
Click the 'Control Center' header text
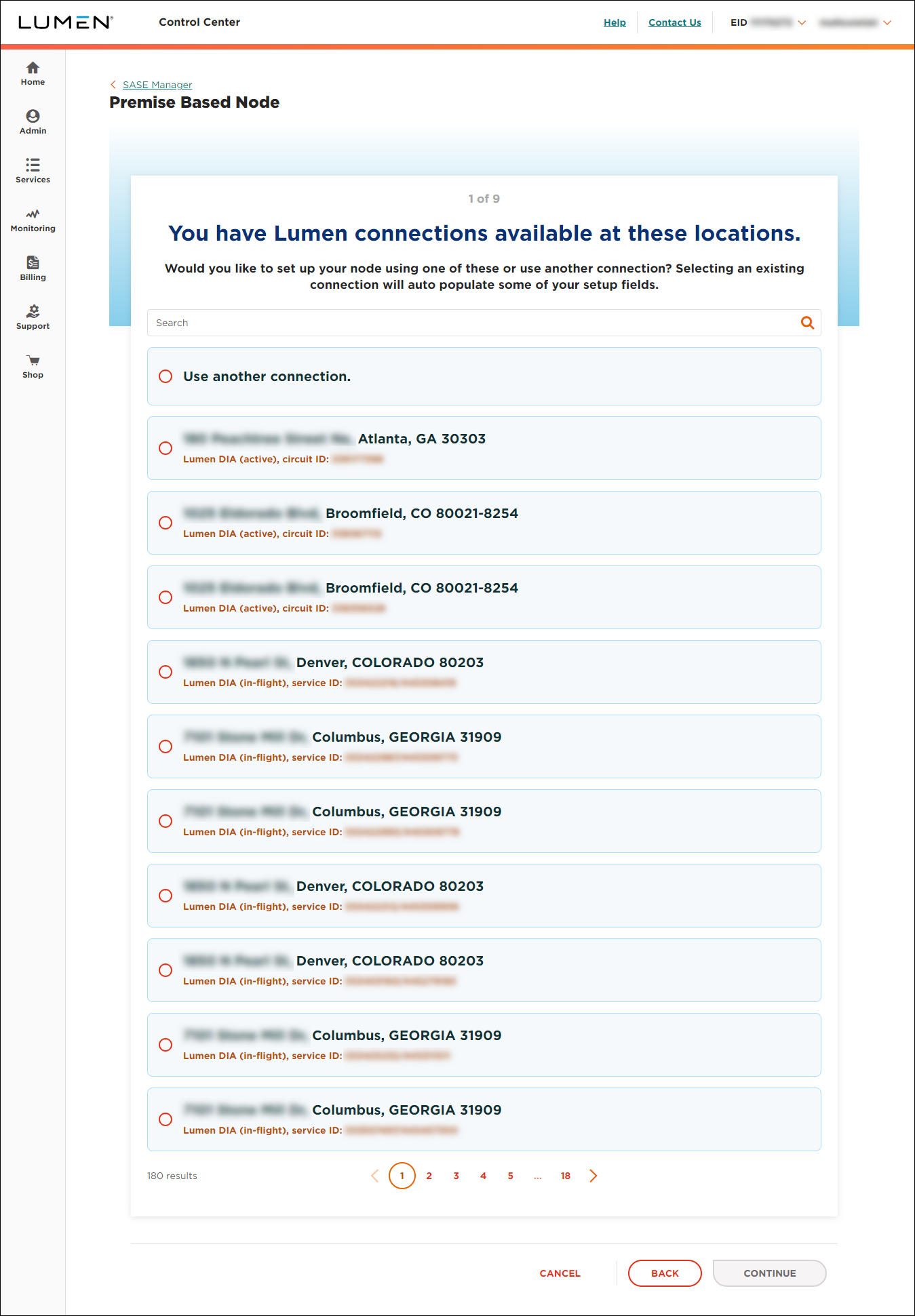pyautogui.click(x=199, y=22)
